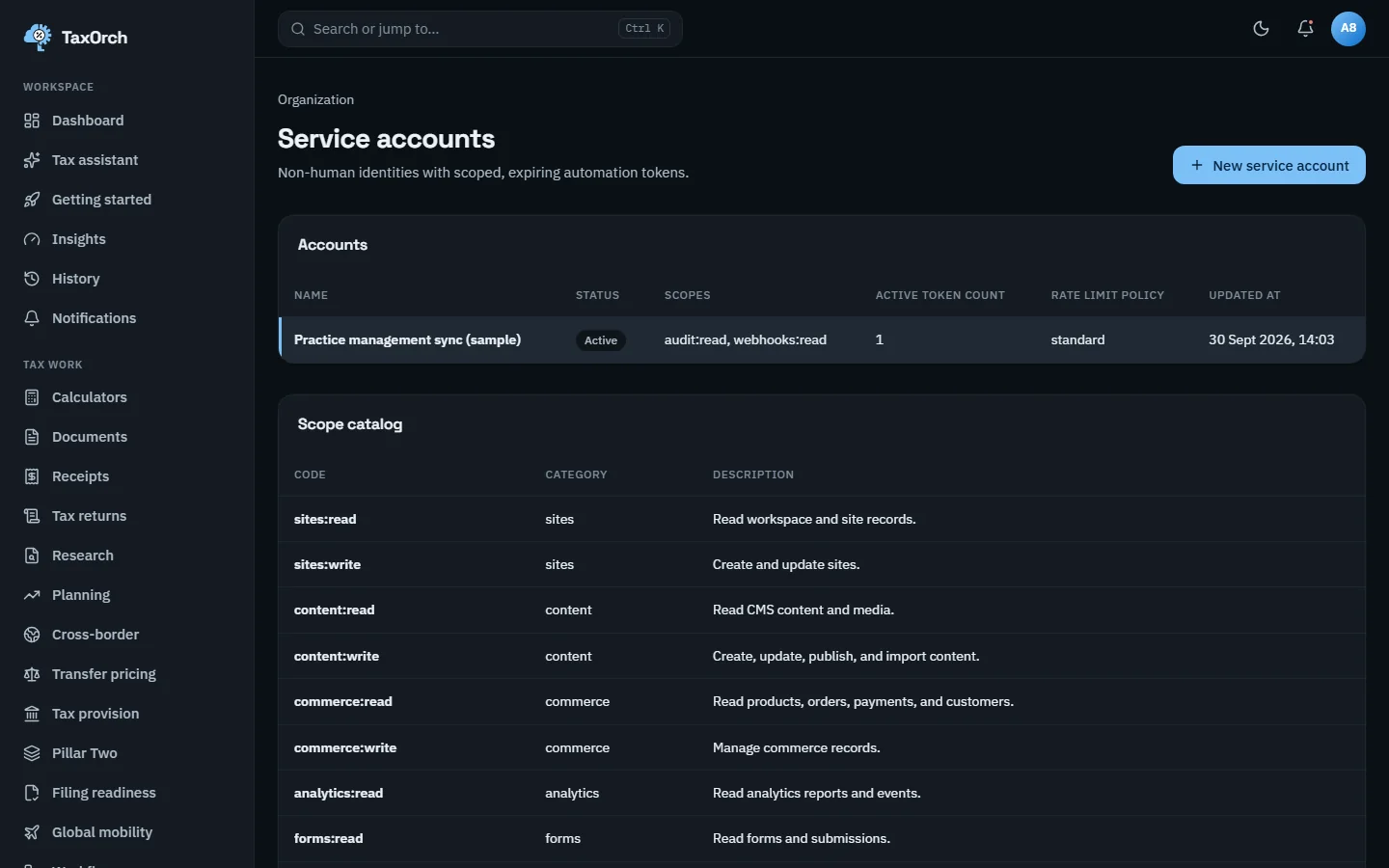
Task: Select the commerce:write scope code
Action: [x=345, y=747]
